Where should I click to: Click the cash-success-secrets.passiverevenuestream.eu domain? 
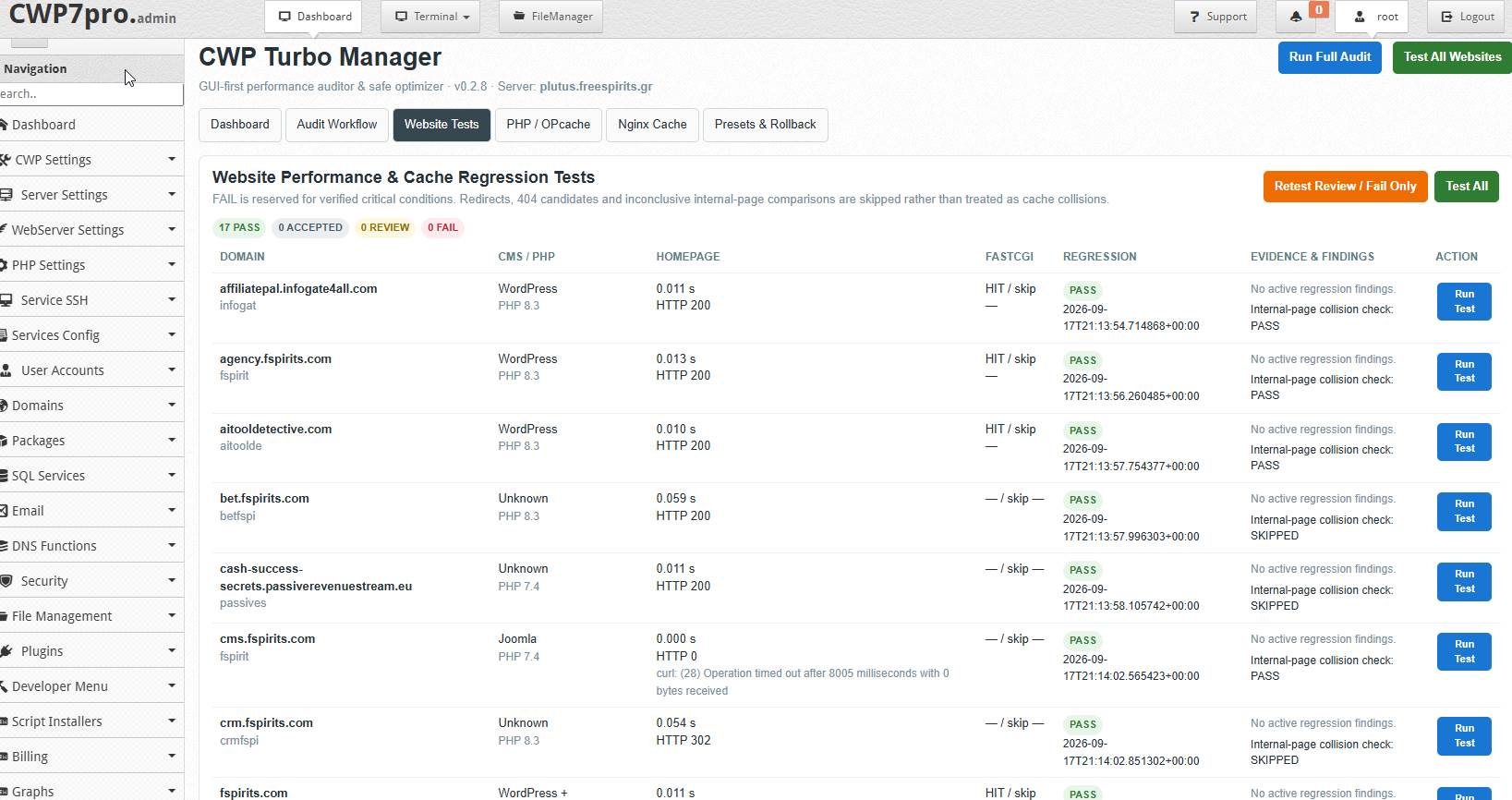pyautogui.click(x=316, y=577)
